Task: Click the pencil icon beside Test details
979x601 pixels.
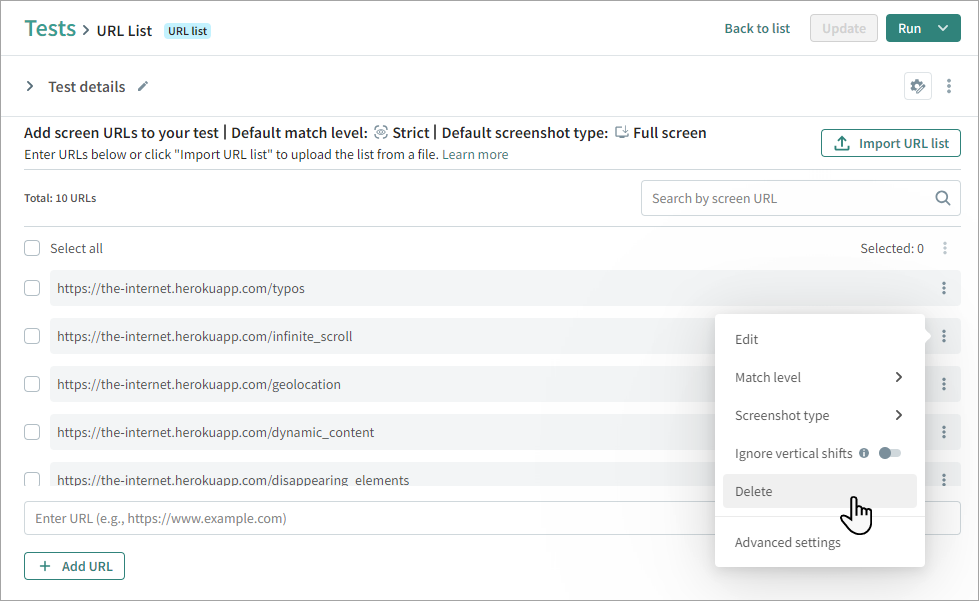Action: click(143, 87)
